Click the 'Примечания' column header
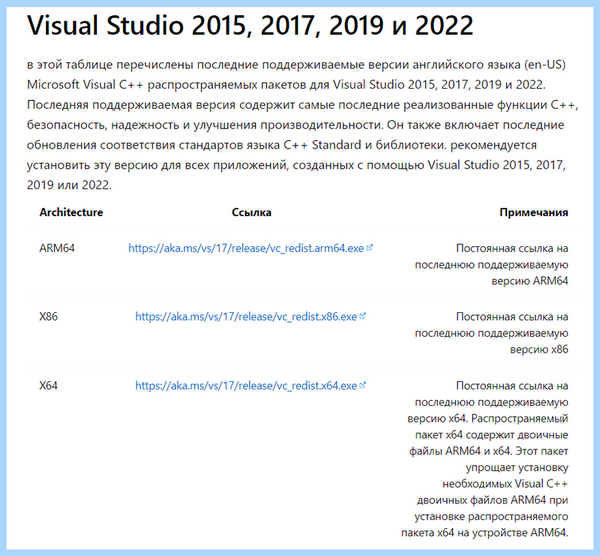This screenshot has height=556, width=600. (534, 212)
